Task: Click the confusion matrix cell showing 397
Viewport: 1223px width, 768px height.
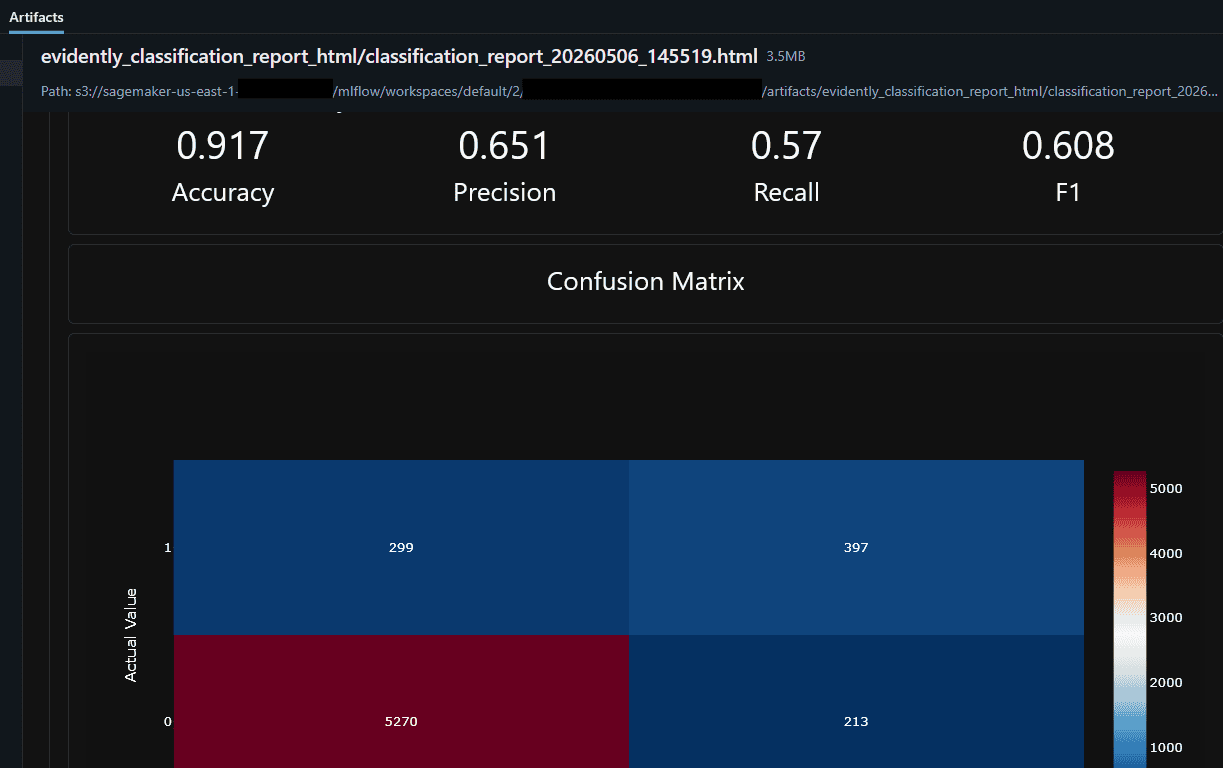Action: pyautogui.click(x=856, y=547)
